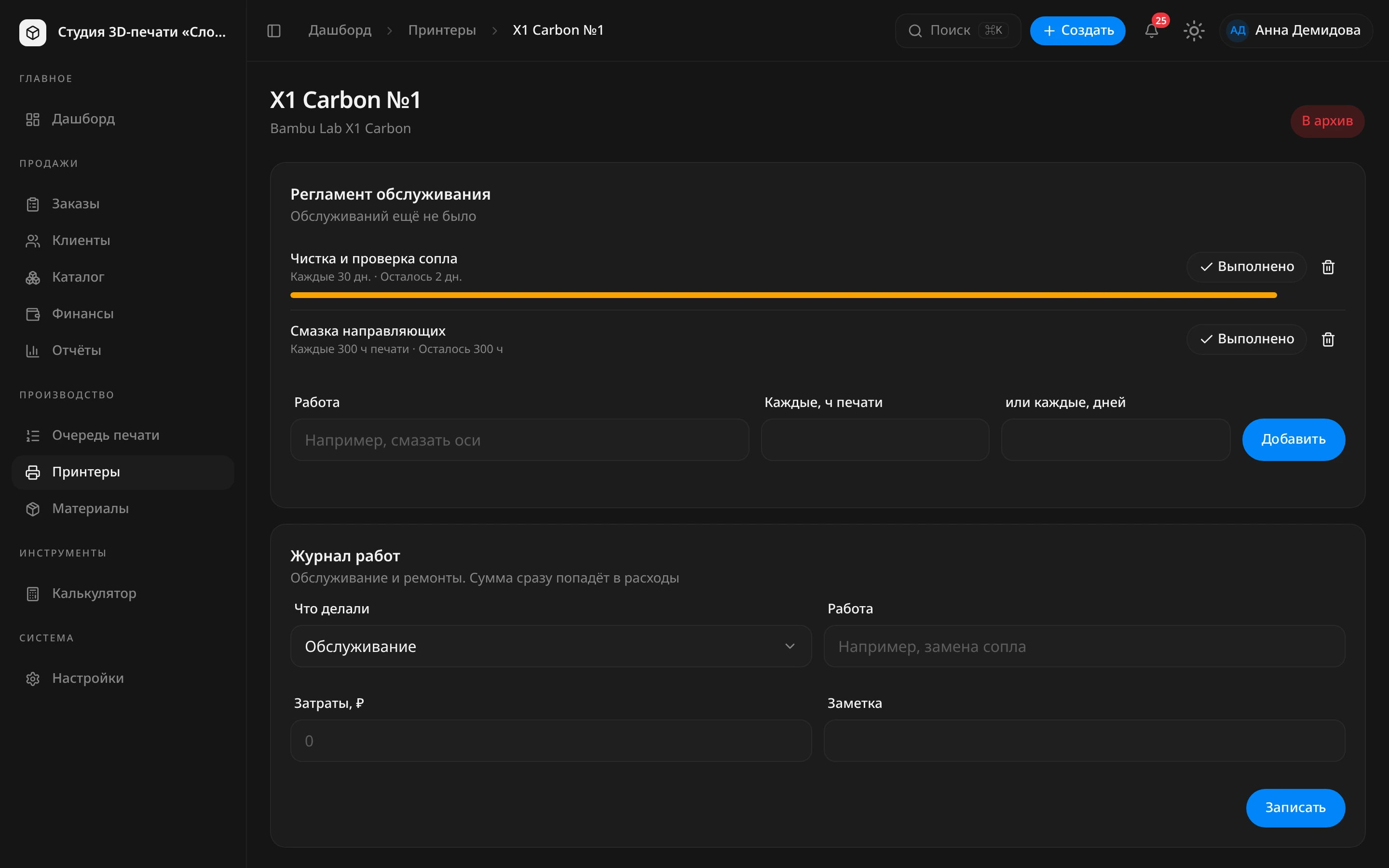Click the studio logo cube icon

pyautogui.click(x=33, y=32)
